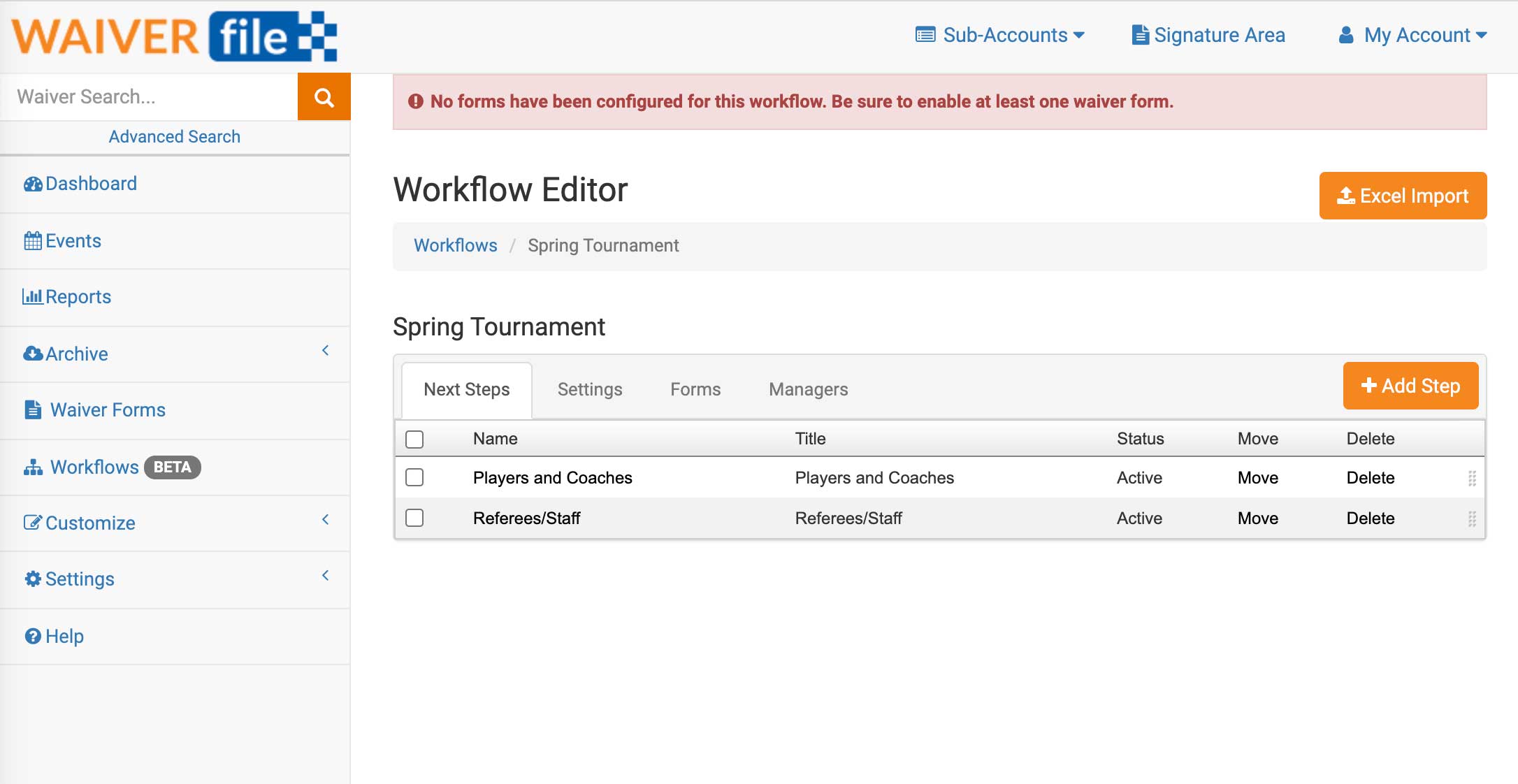Check the Players and Coaches row checkbox
Viewport: 1518px width, 784px height.
pyautogui.click(x=414, y=477)
